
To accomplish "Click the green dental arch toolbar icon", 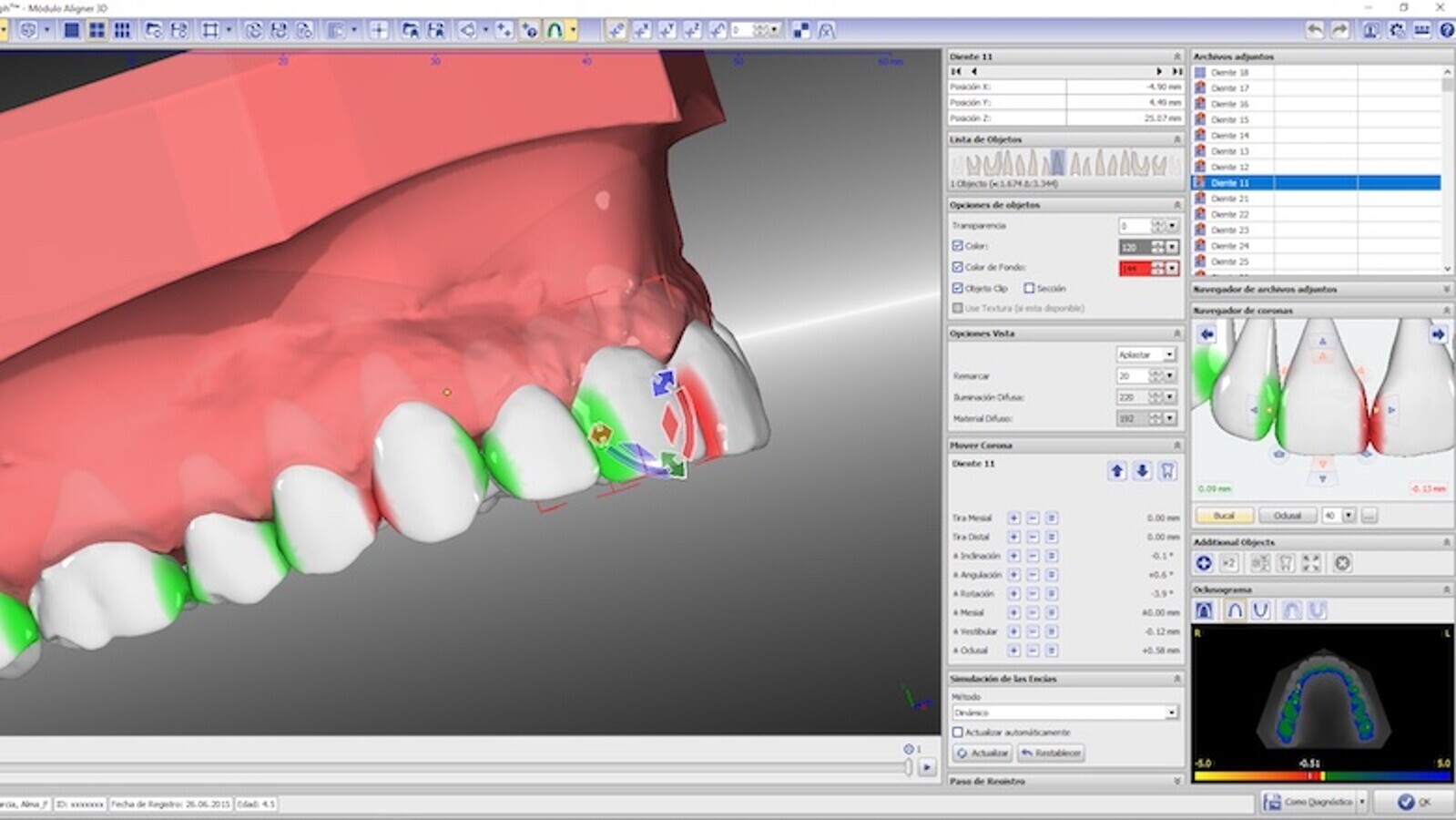I will click(555, 30).
